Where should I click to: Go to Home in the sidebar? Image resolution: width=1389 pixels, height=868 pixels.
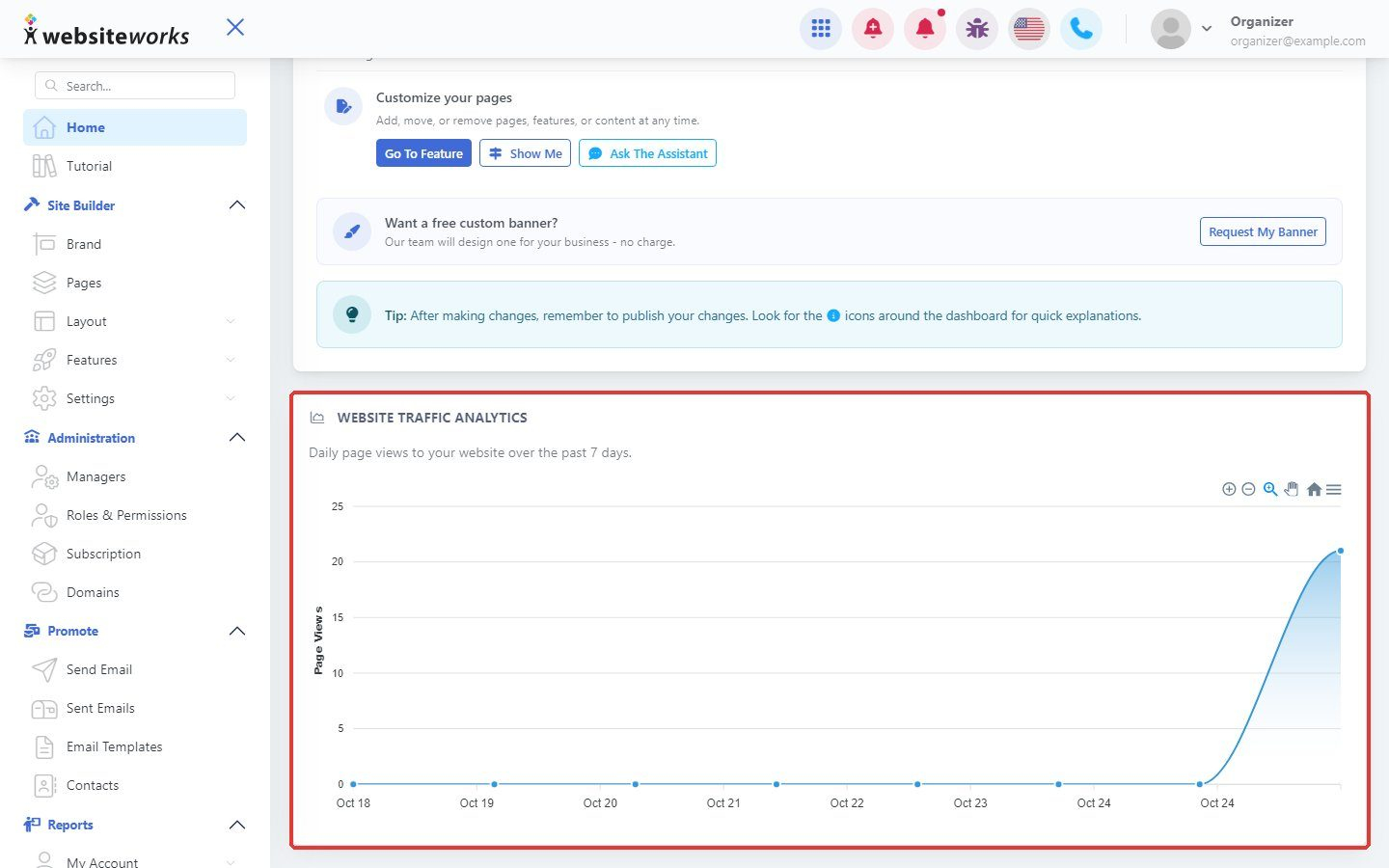click(x=135, y=127)
